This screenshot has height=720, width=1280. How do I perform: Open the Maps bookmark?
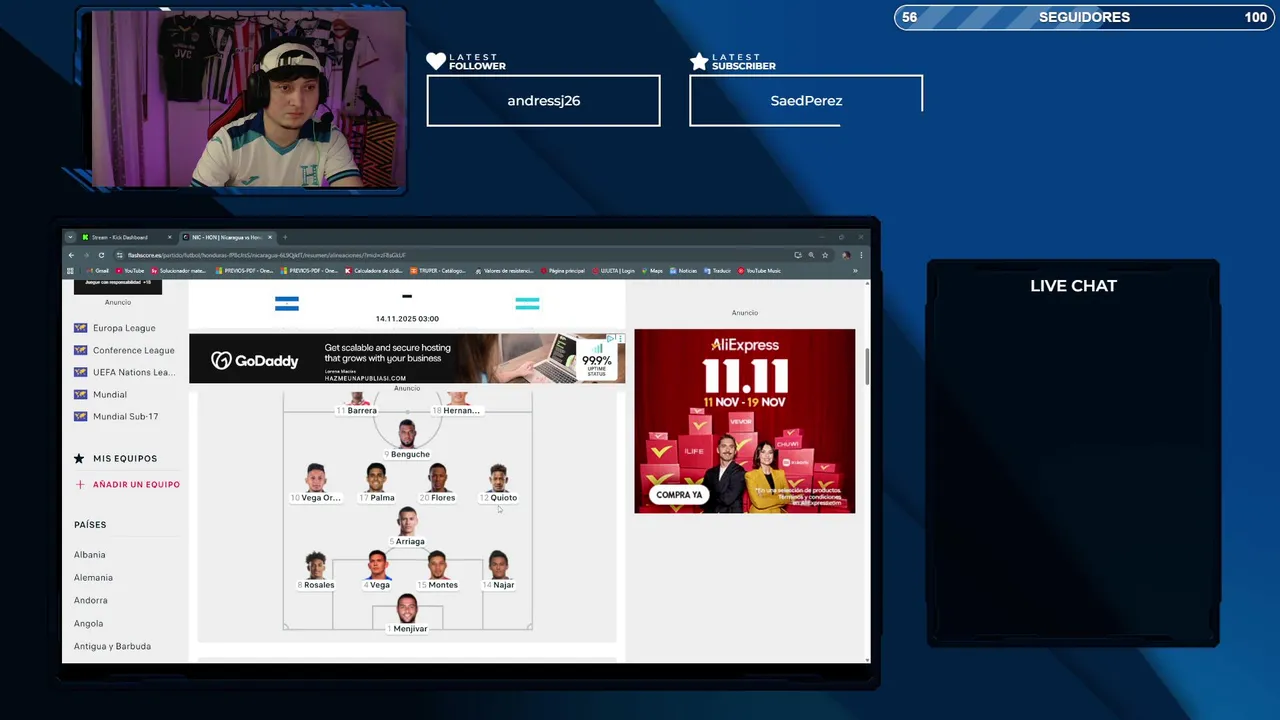coord(652,271)
